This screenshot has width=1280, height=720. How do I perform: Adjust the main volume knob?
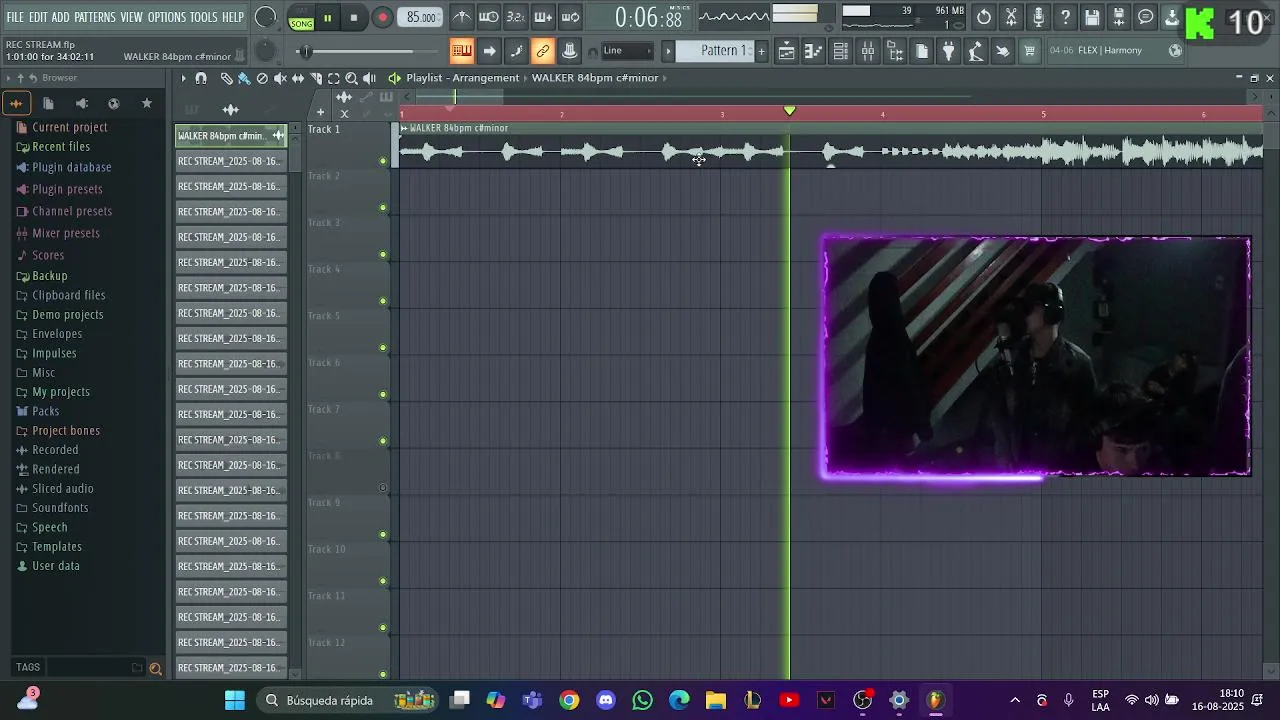[266, 17]
